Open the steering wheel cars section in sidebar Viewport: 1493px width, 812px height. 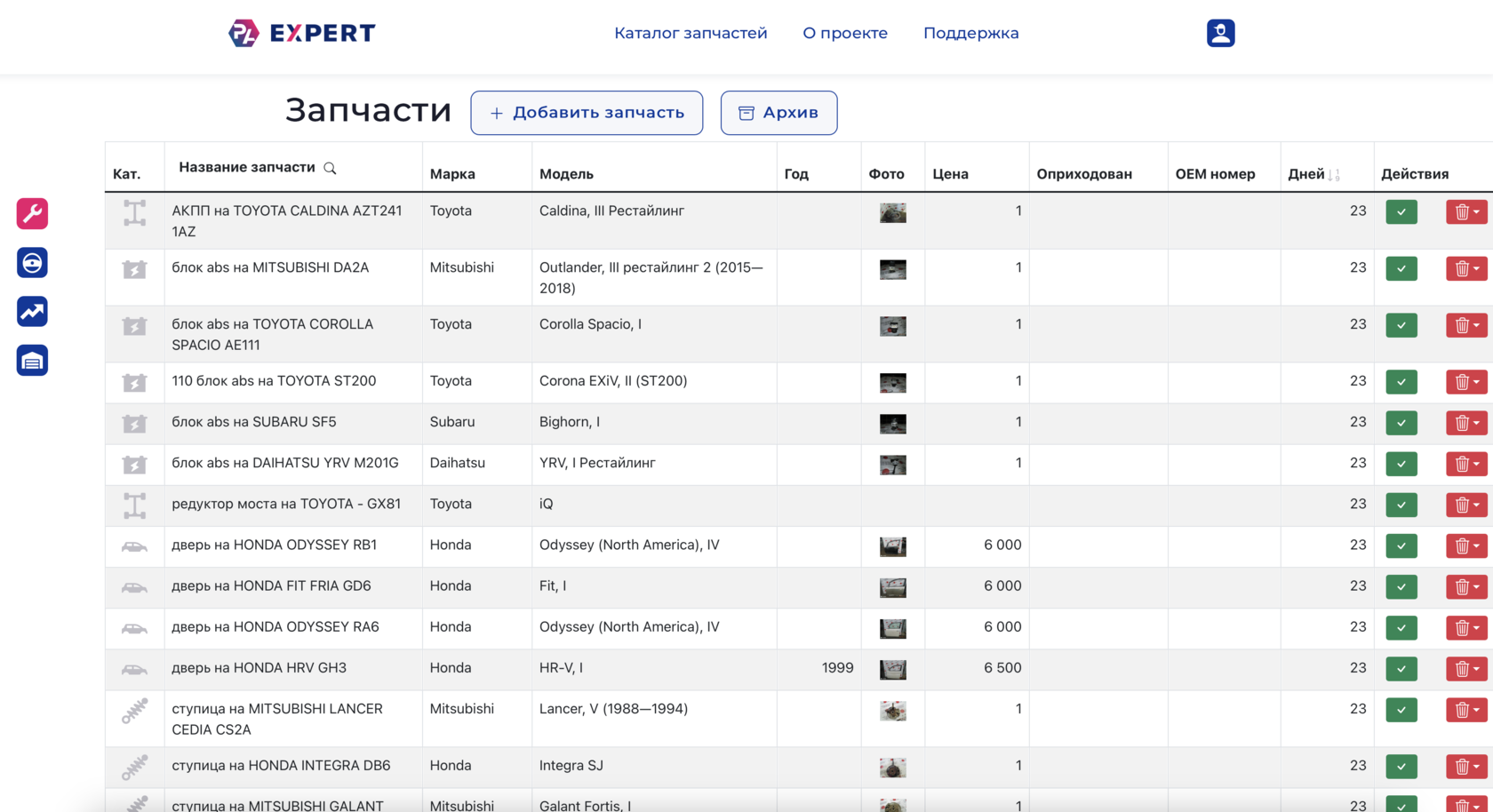tap(32, 263)
